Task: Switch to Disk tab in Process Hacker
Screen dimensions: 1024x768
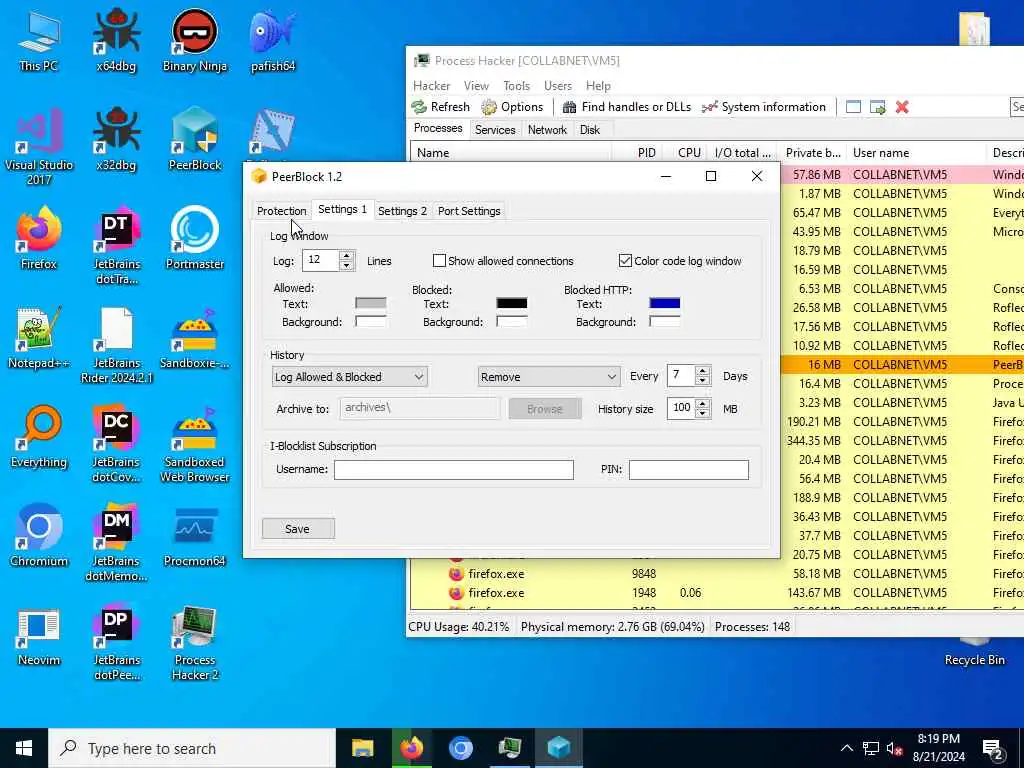Action: pyautogui.click(x=590, y=129)
